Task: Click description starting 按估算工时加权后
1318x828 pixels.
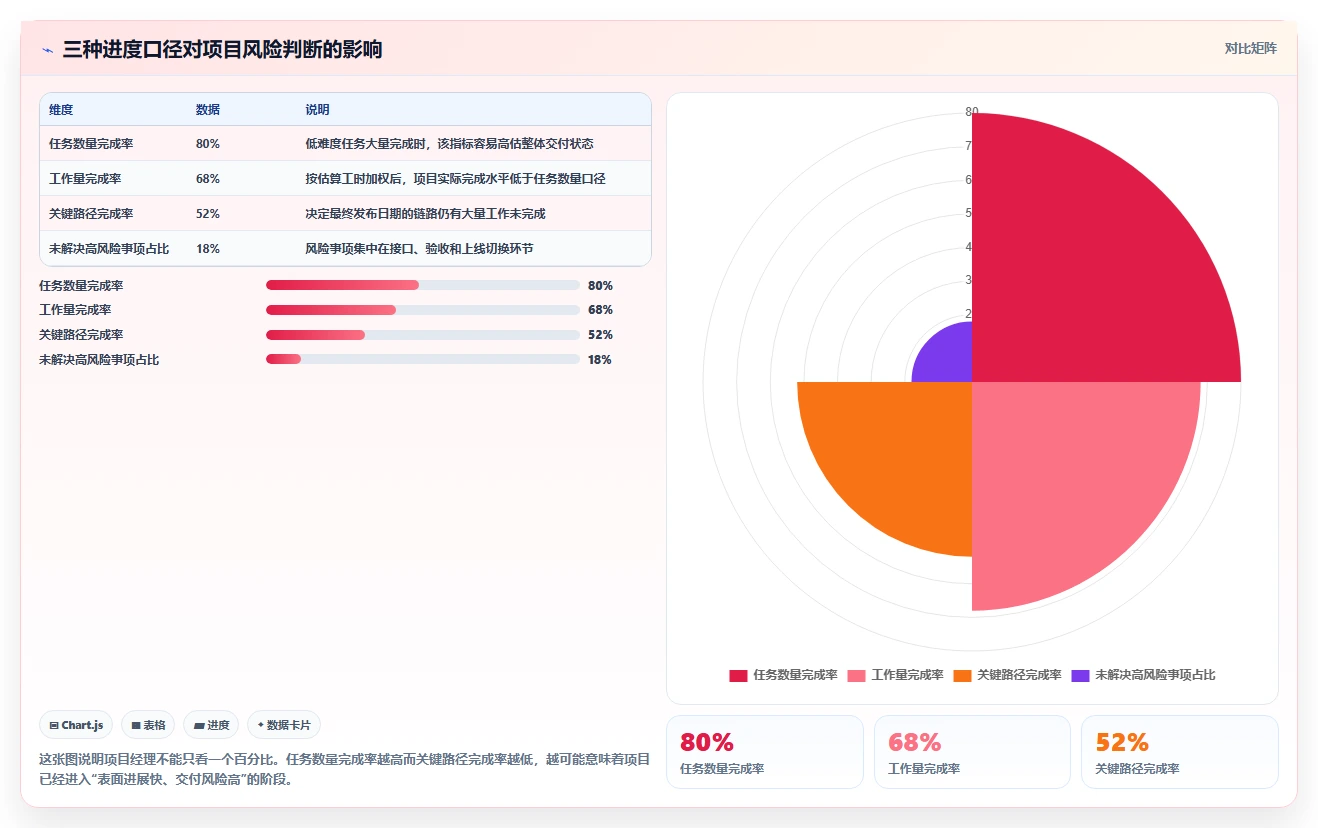Action: (x=455, y=179)
